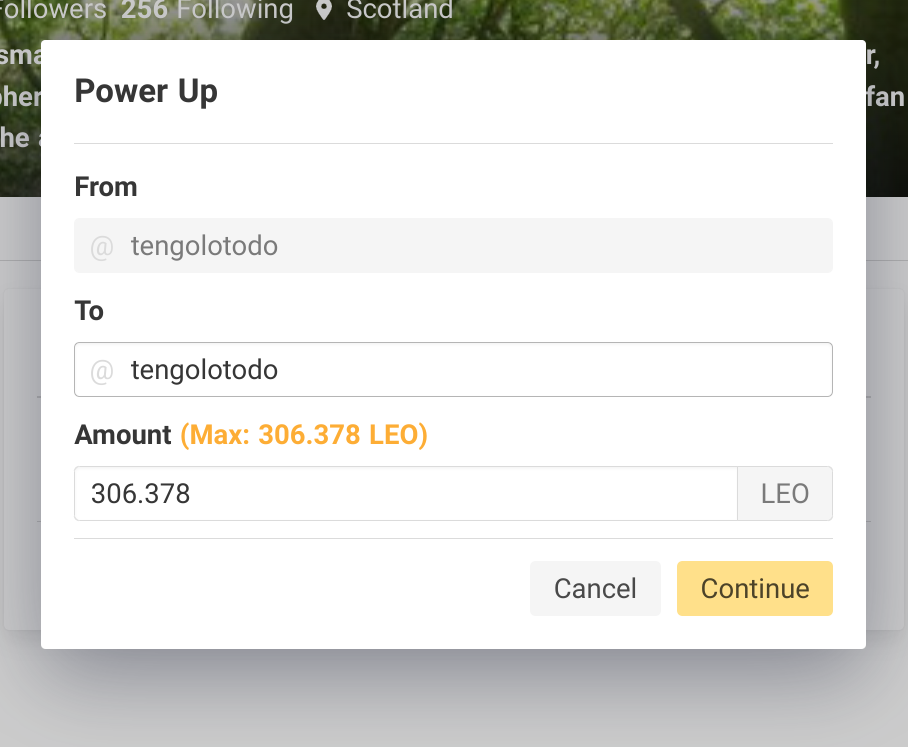Viewport: 908px width, 747px height.
Task: Click the Scotland location text
Action: 400,10
